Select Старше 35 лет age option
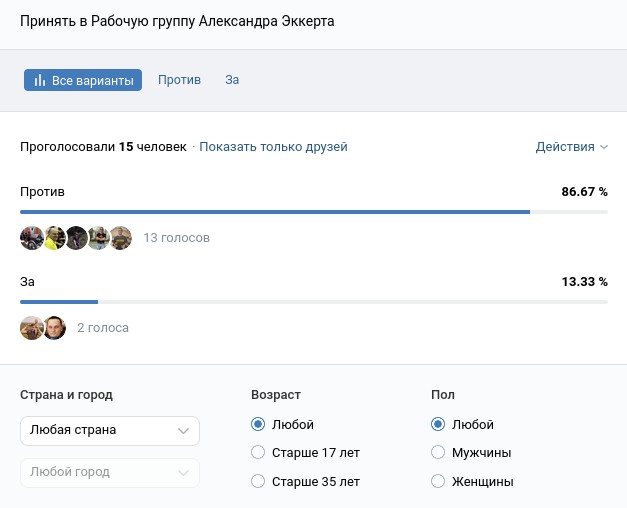The width and height of the screenshot is (627, 508). click(258, 481)
